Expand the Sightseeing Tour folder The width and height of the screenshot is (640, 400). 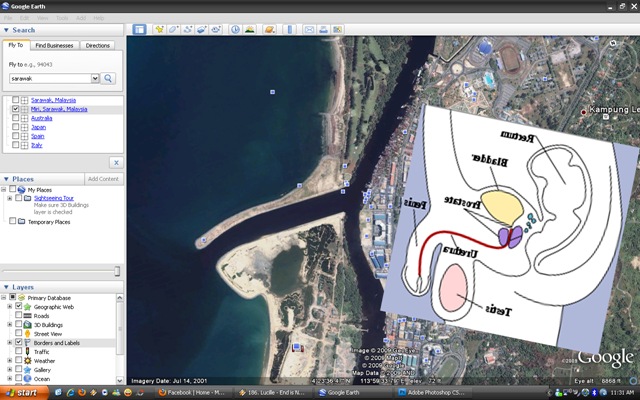(10, 198)
